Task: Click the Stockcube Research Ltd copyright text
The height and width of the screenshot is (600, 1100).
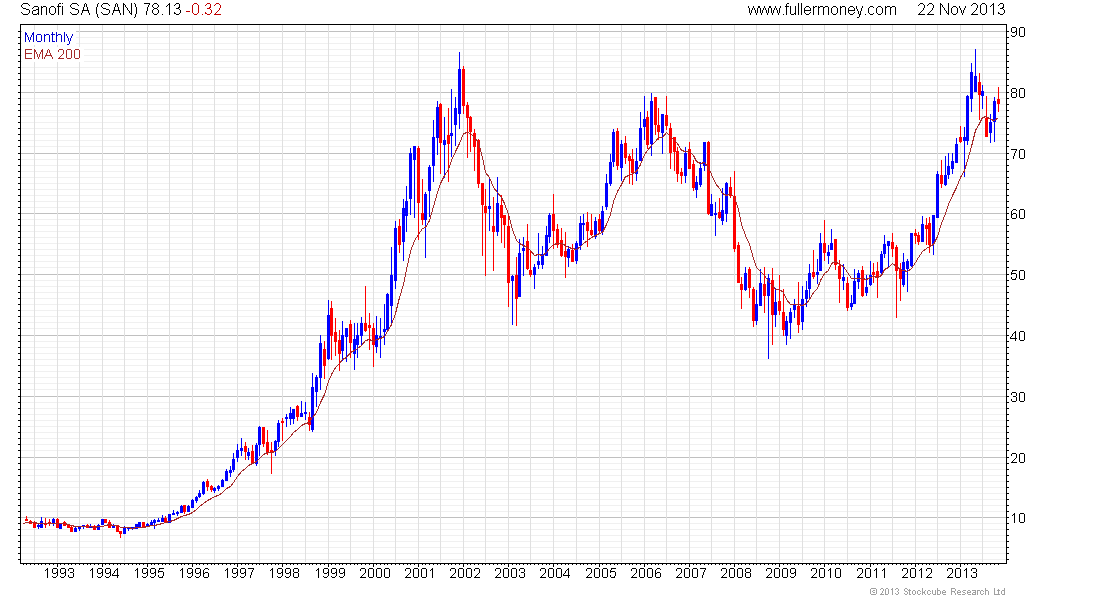Action: 937,592
